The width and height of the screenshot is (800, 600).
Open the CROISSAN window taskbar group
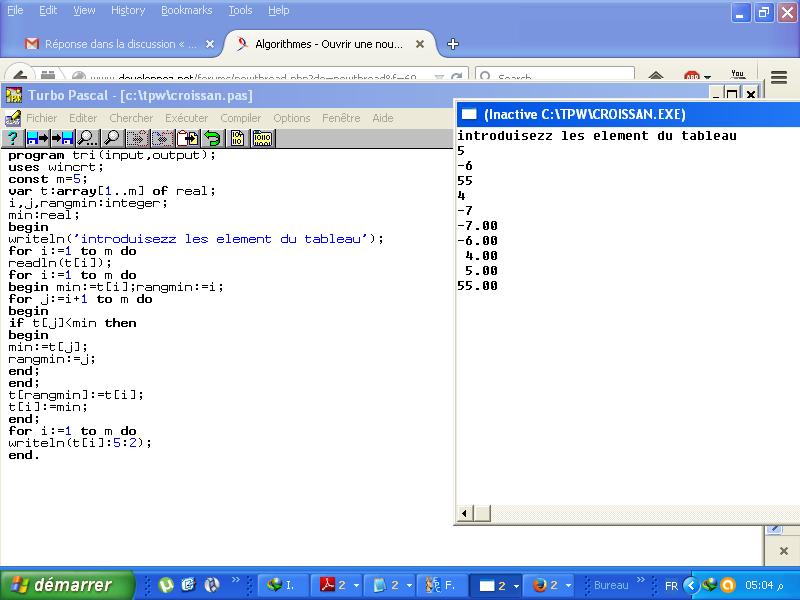(x=497, y=585)
